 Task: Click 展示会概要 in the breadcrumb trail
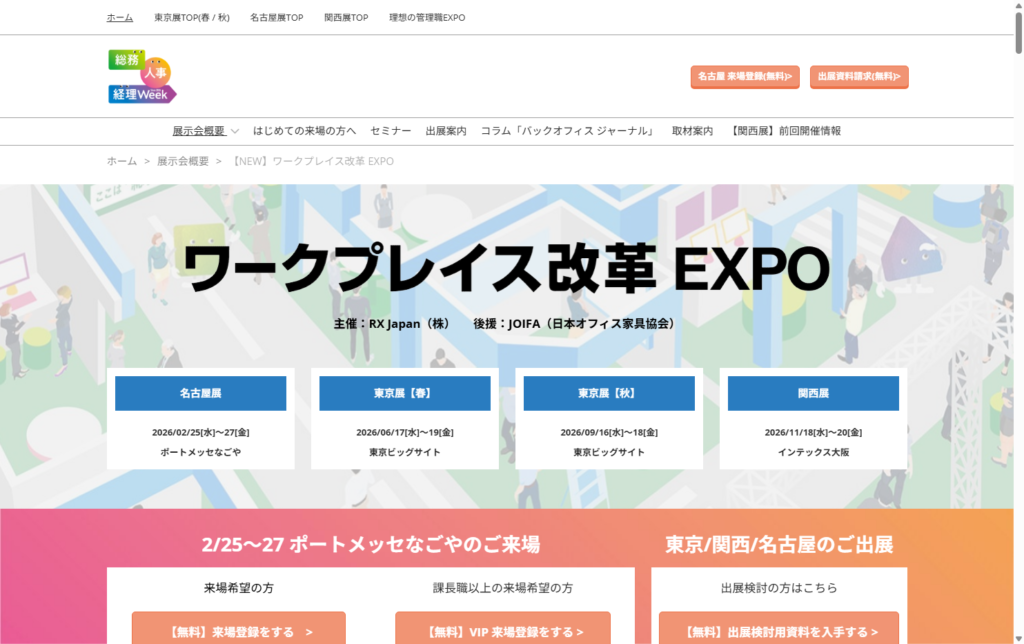pyautogui.click(x=183, y=161)
